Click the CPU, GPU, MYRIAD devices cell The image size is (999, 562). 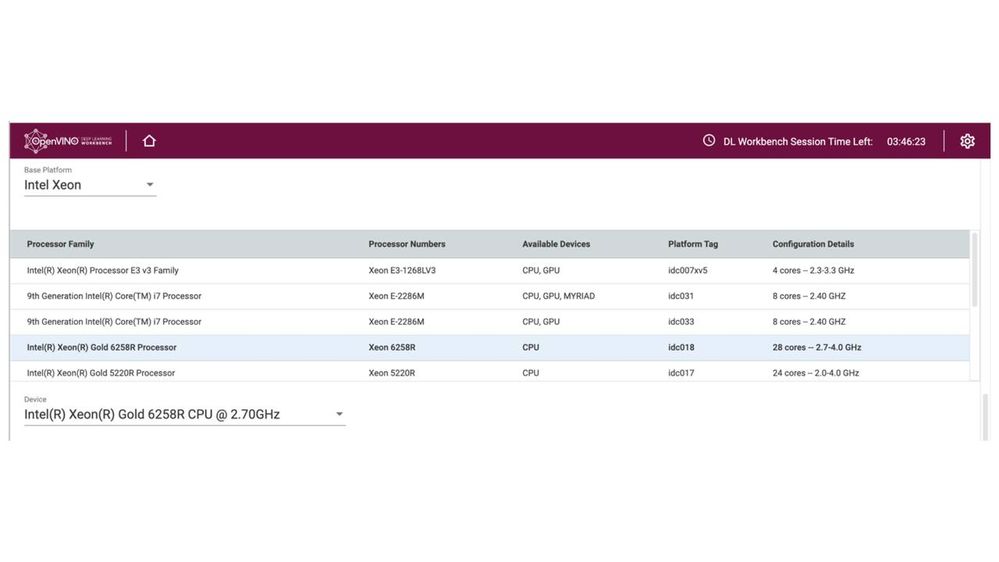558,296
